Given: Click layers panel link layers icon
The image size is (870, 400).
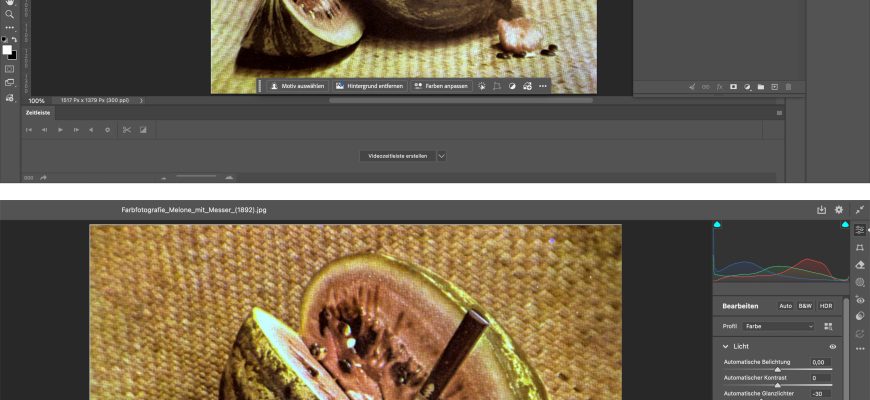Looking at the screenshot, I should pyautogui.click(x=706, y=87).
